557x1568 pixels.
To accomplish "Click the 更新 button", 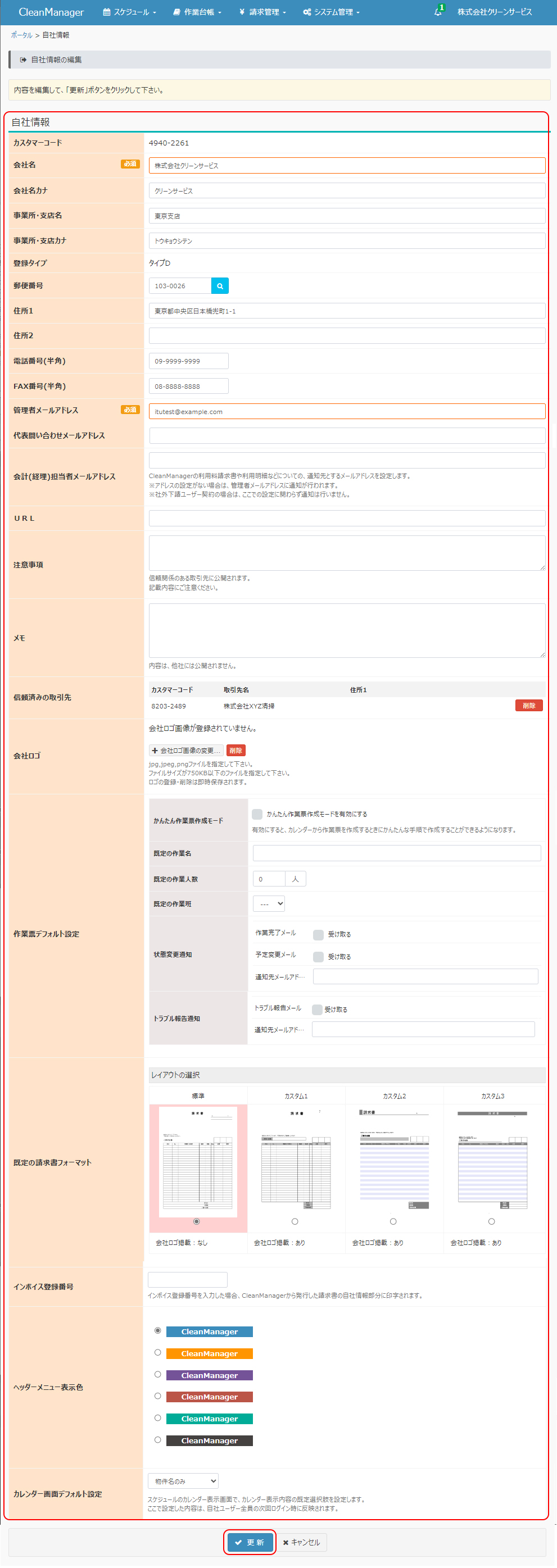I will pos(250,1542).
